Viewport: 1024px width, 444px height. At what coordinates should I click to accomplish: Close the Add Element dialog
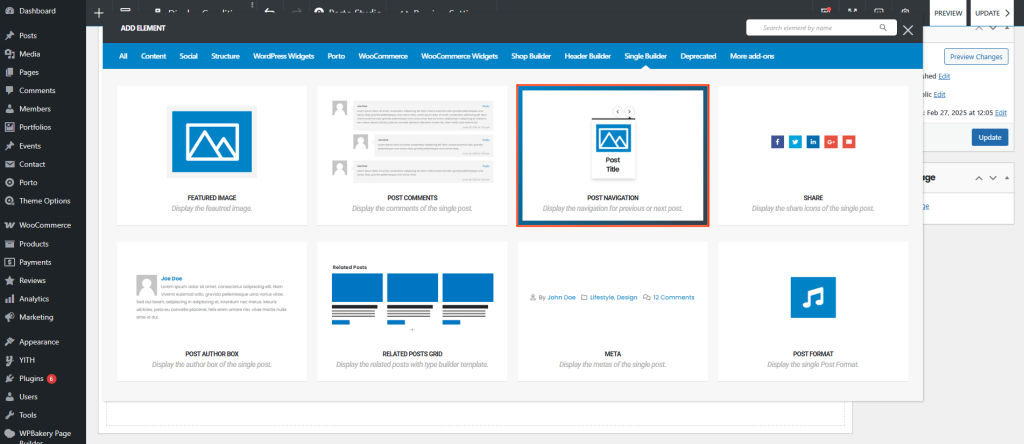tap(908, 30)
